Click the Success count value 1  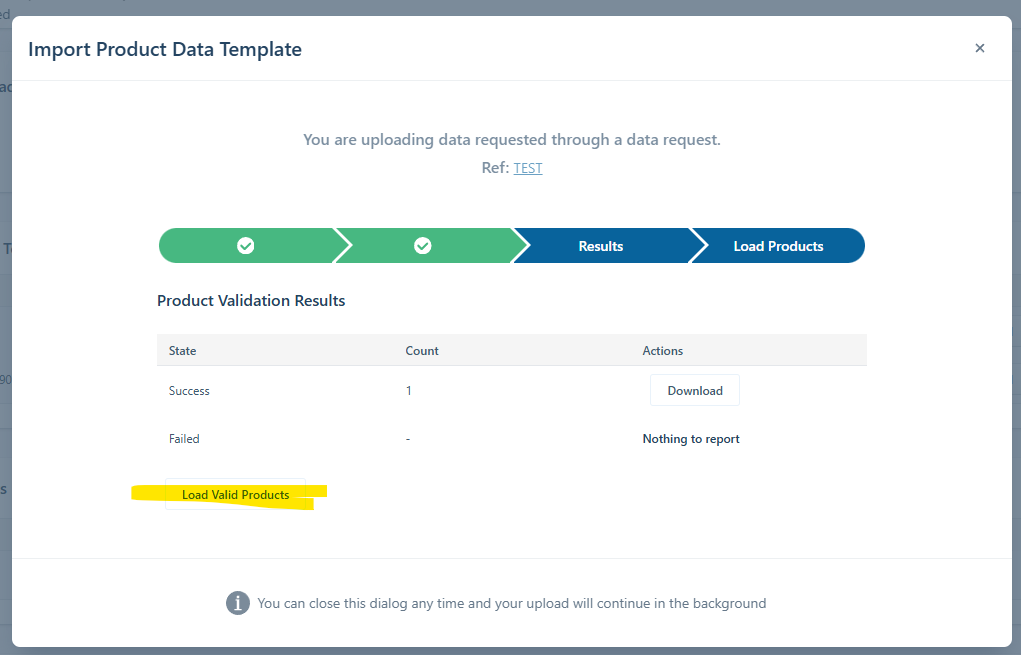tap(409, 391)
